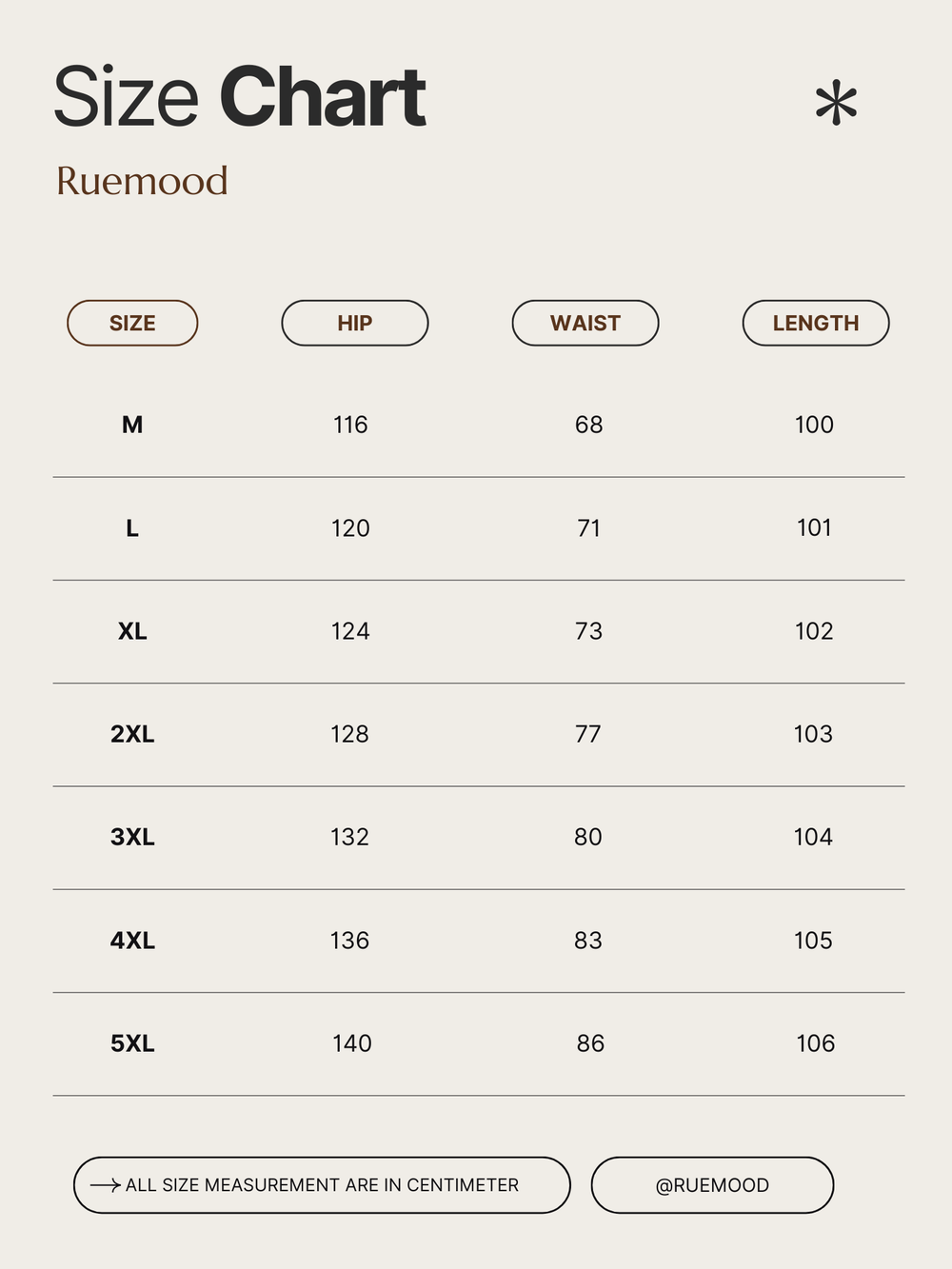Image resolution: width=952 pixels, height=1269 pixels.
Task: Select the HIP column header pill
Action: pyautogui.click(x=355, y=323)
